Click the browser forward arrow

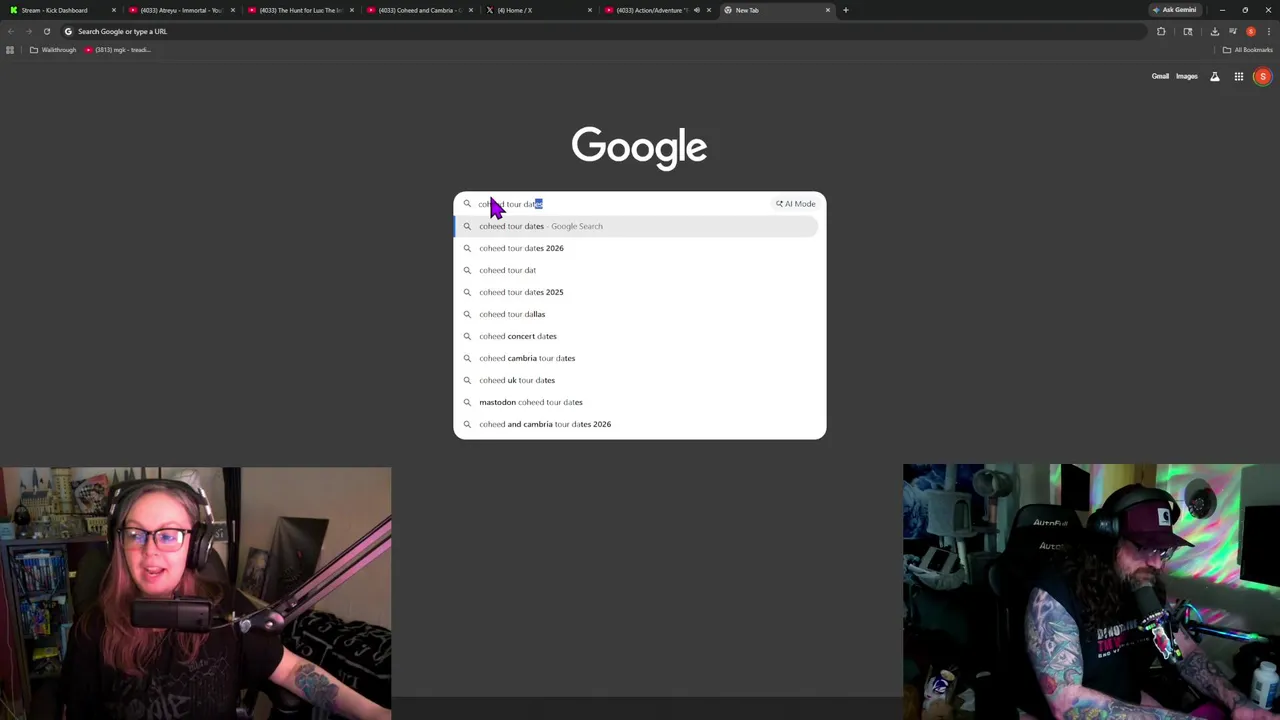pos(28,31)
